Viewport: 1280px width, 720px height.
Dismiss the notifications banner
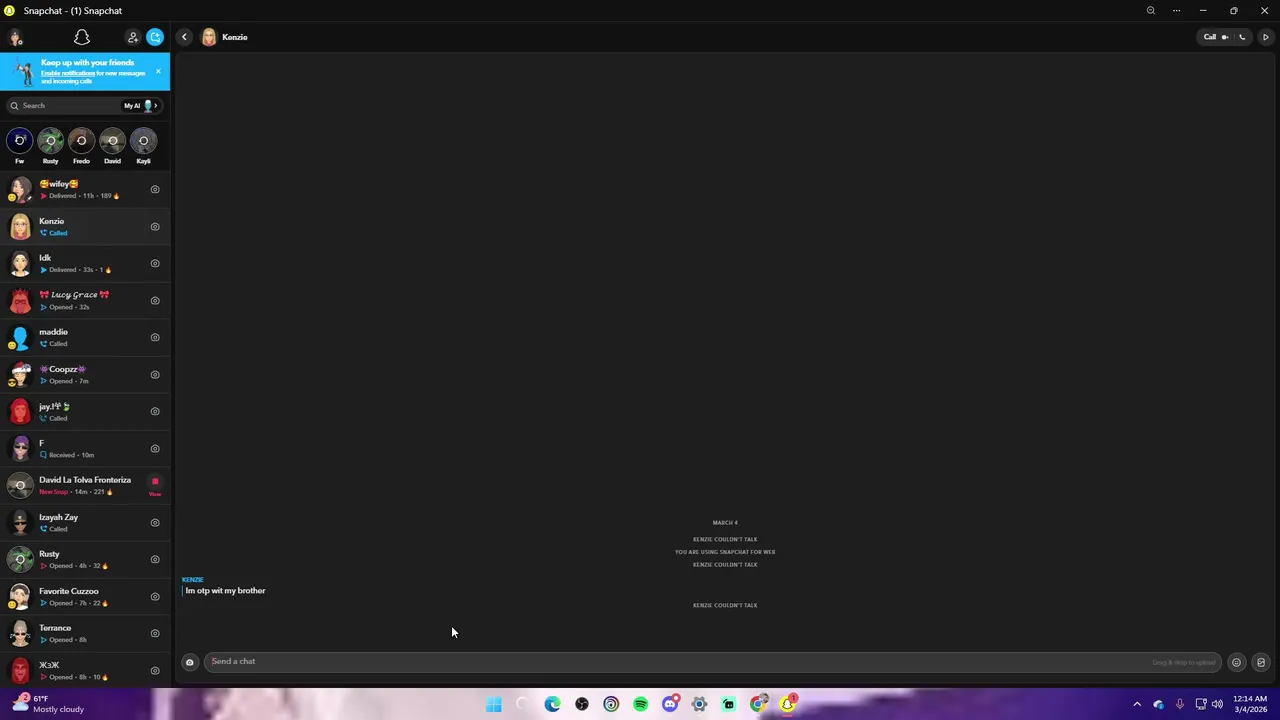click(x=158, y=71)
